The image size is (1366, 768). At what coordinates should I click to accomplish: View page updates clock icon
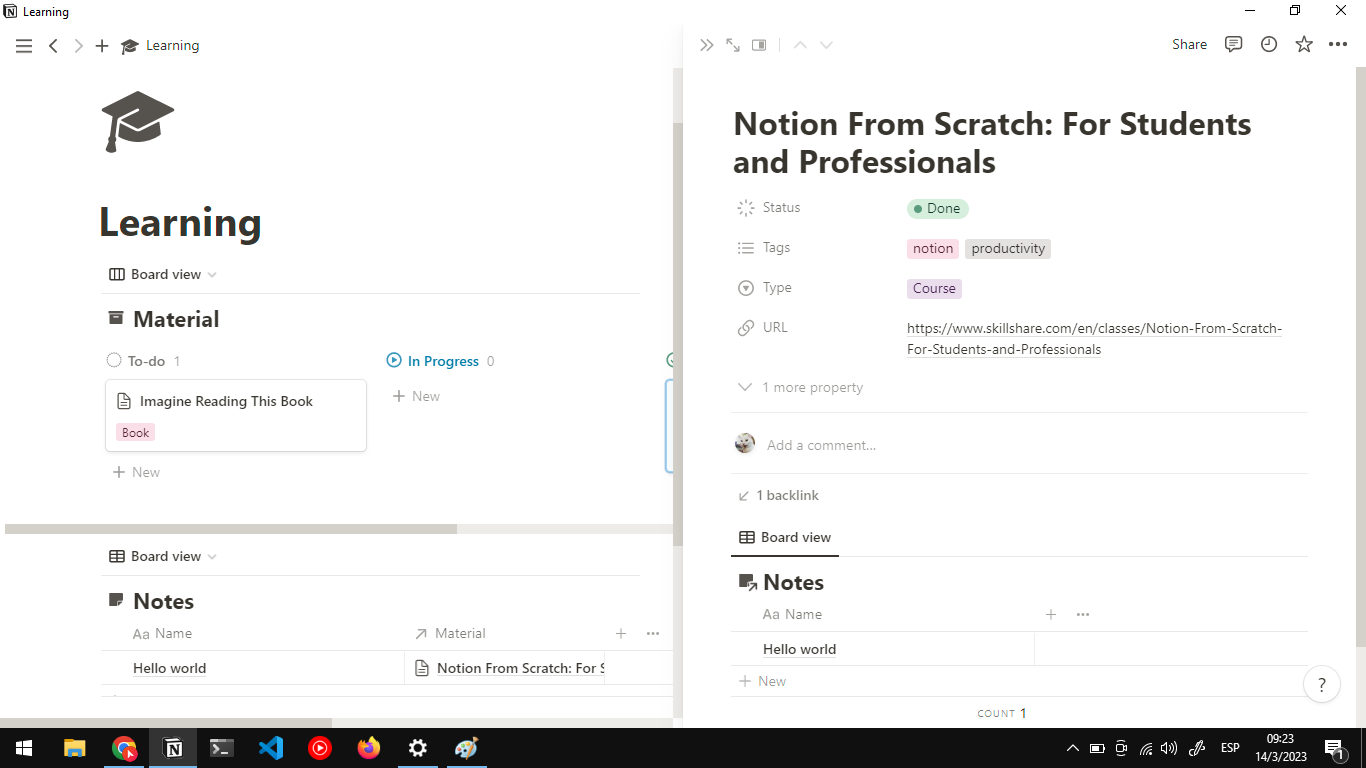tap(1269, 45)
